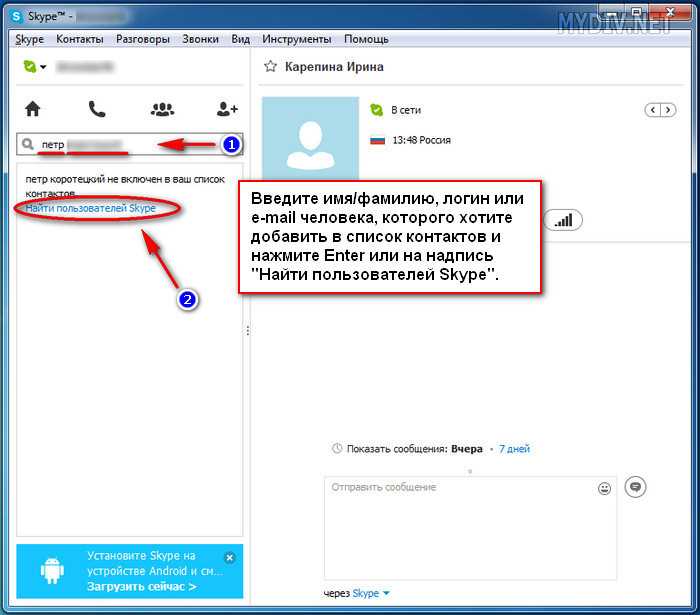Image resolution: width=700 pixels, height=615 pixels.
Task: Focus the contact search field
Action: tap(129, 144)
